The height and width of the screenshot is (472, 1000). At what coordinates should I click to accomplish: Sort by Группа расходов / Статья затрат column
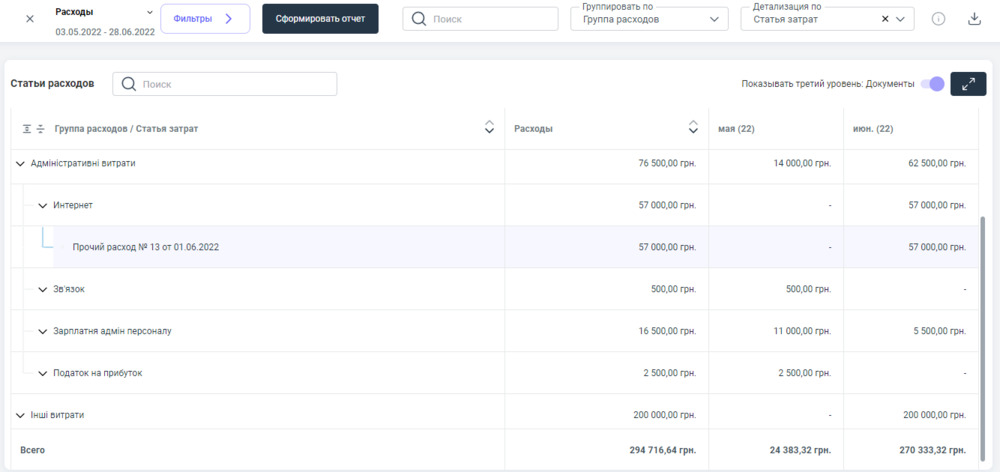(489, 127)
